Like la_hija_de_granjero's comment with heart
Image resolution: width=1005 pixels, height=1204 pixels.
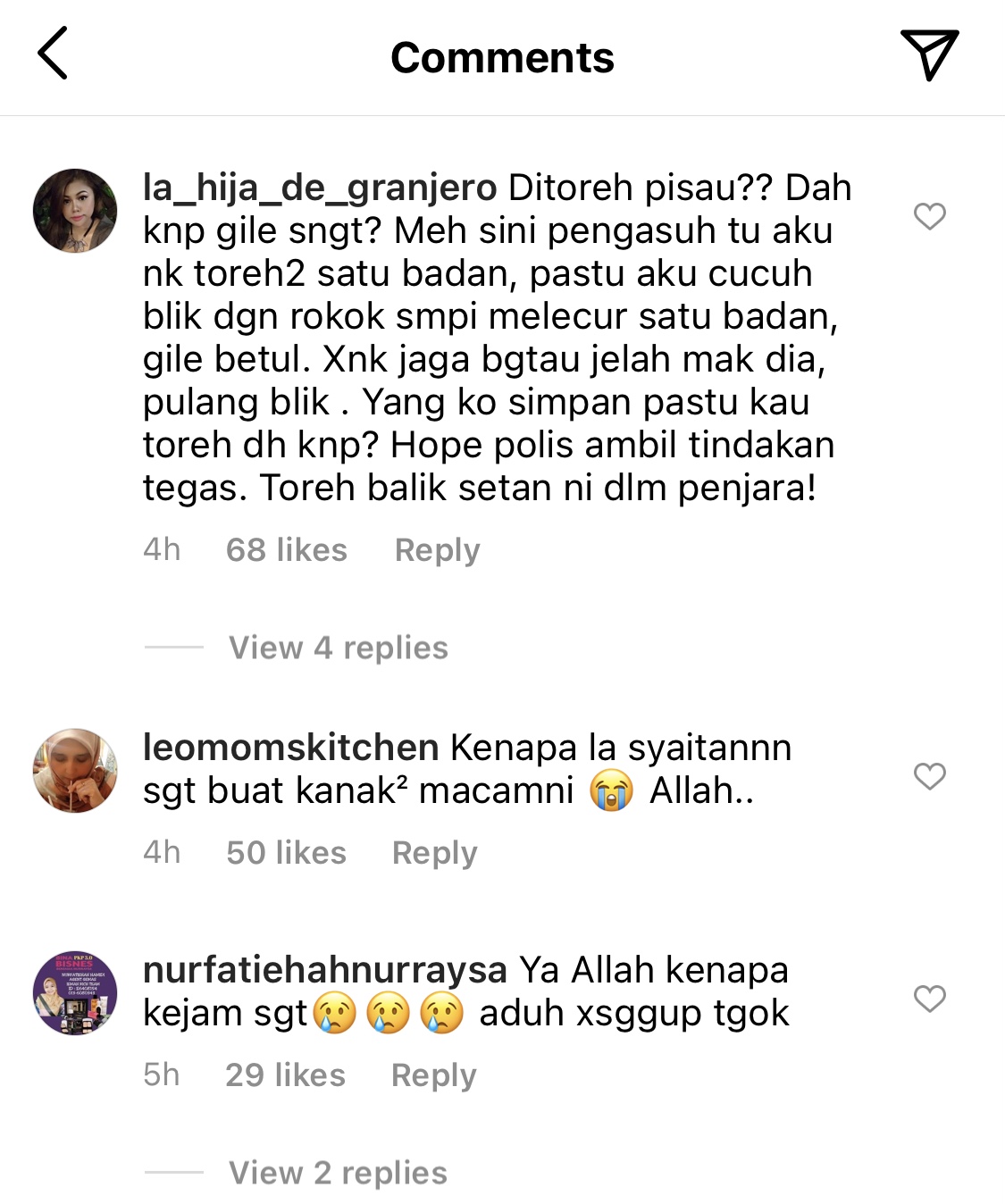[930, 216]
